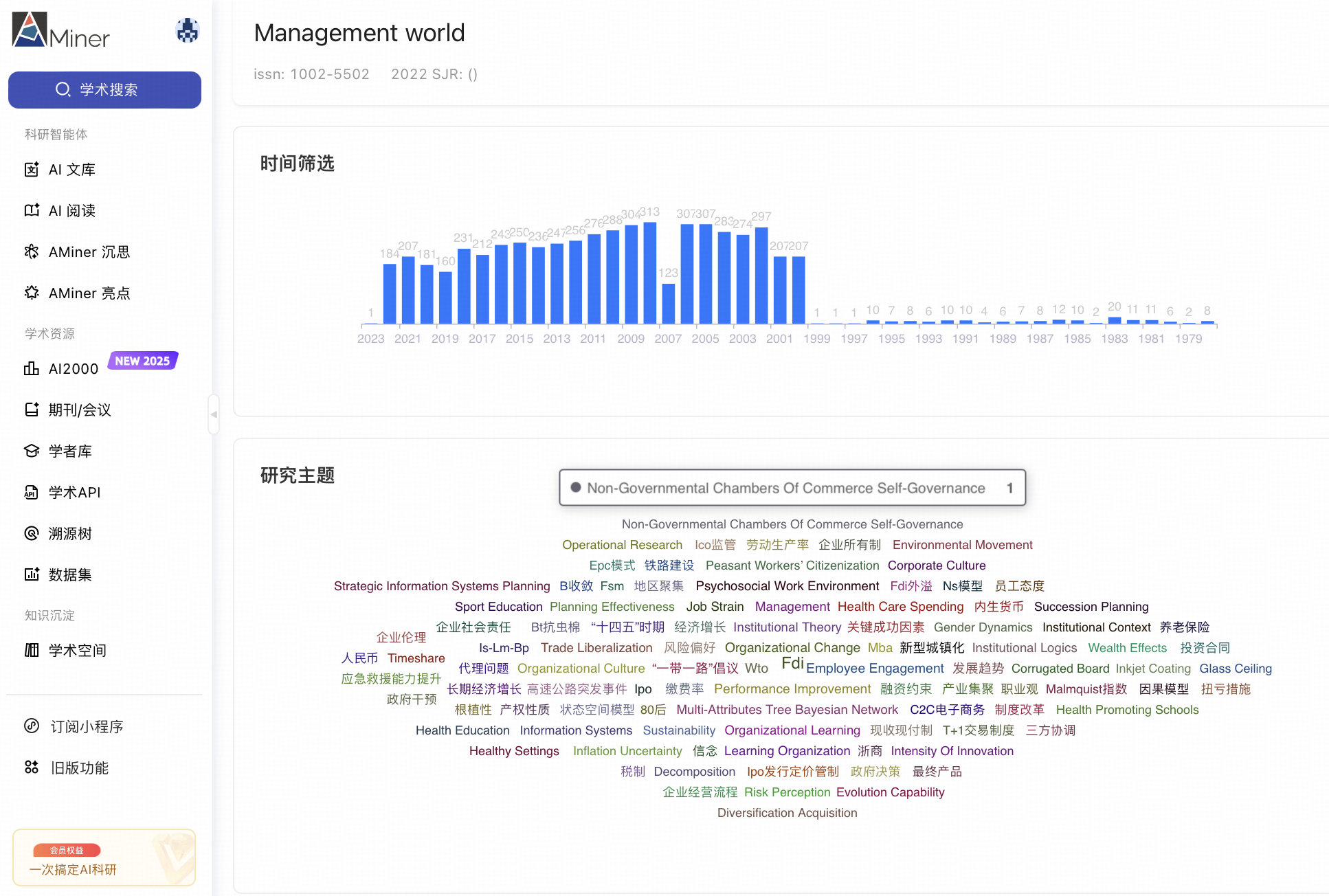
Task: Click the AI2000 chart icon
Action: pos(32,369)
